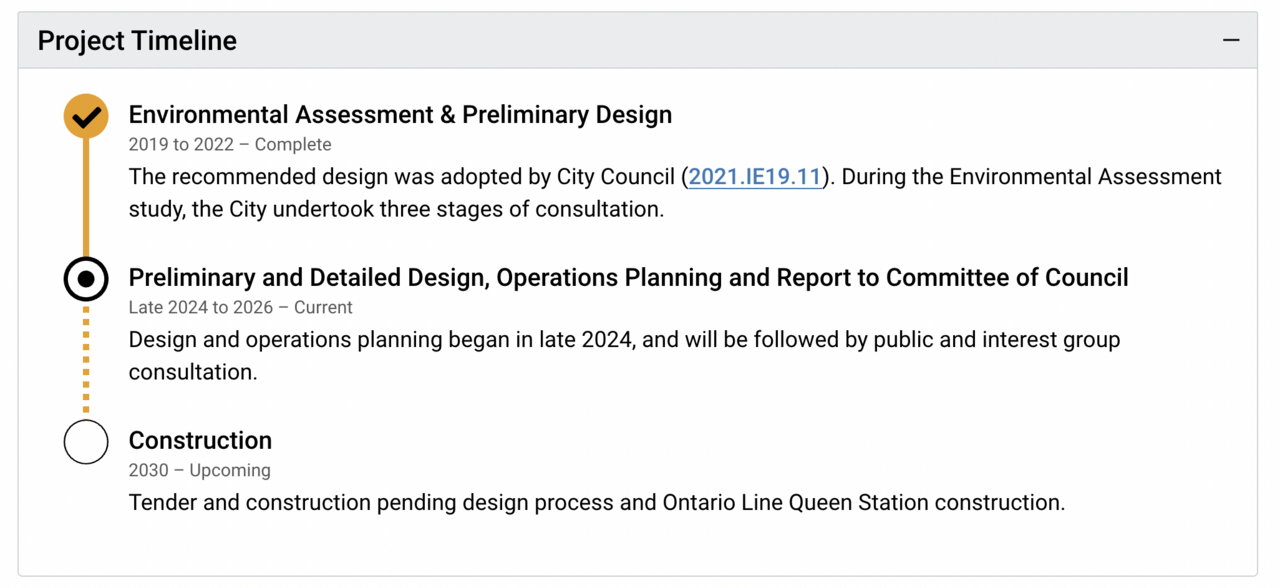
Task: Click the bullseye current-stage marker icon
Action: [86, 279]
